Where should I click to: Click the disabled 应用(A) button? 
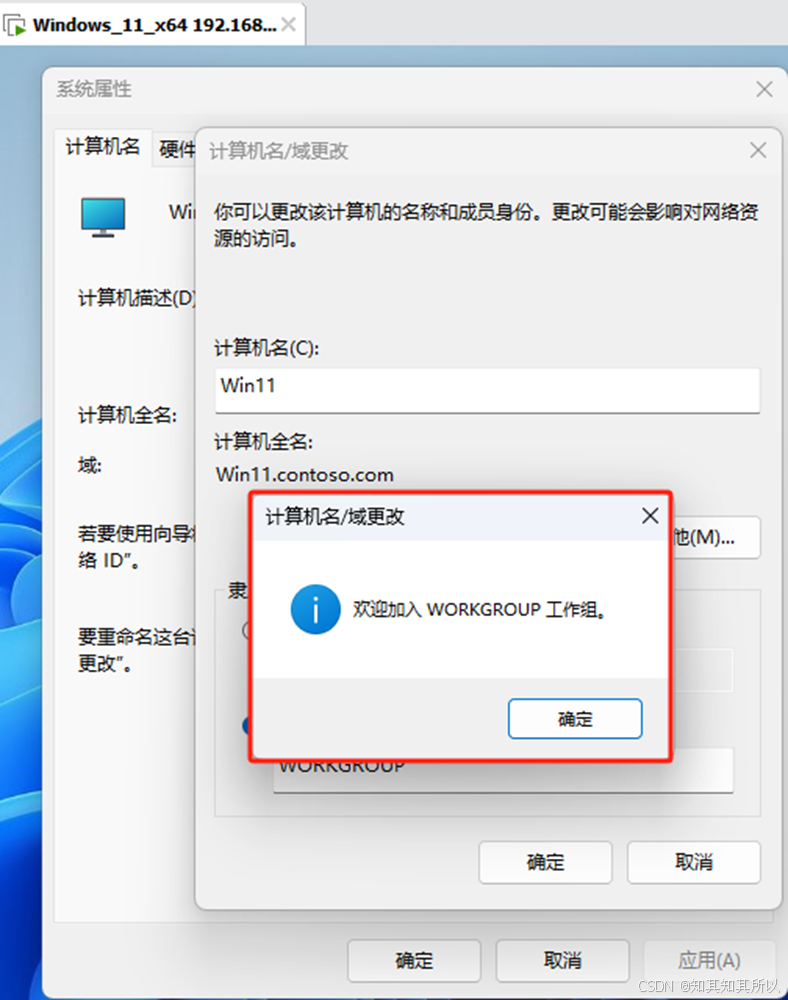(709, 960)
